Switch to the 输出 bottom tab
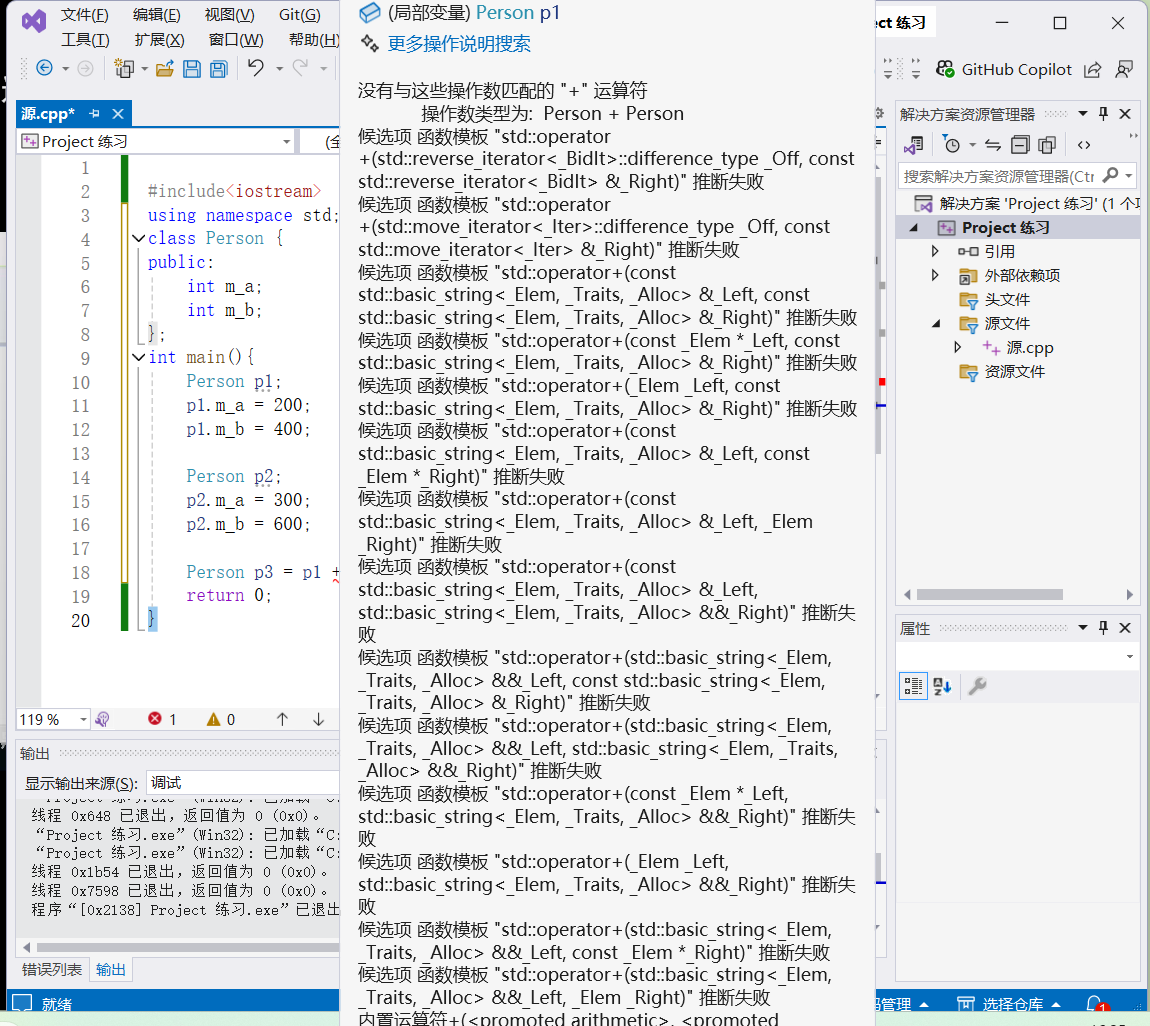Screen dimensions: 1150x1026 (111, 970)
